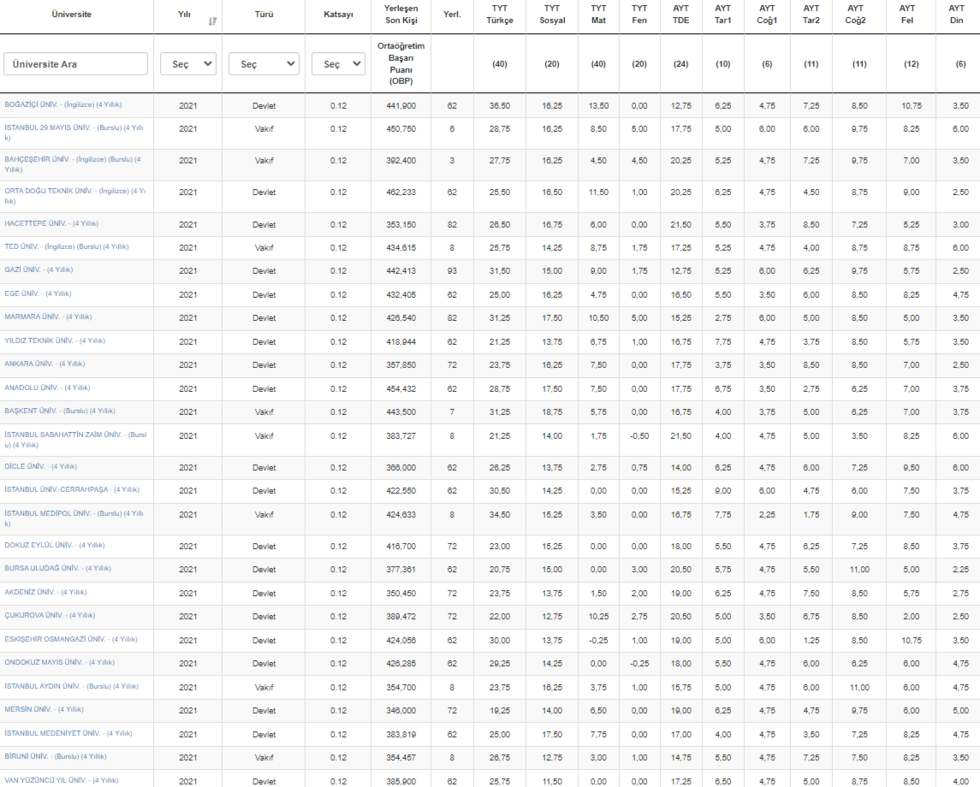Open the HACETTEPE ÜNİV. link
The width and height of the screenshot is (980, 787).
click(51, 223)
